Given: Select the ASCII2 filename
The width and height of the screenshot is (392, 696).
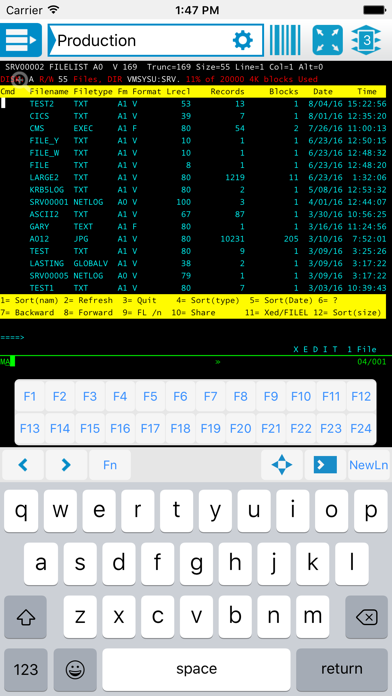Looking at the screenshot, I should (x=44, y=214).
